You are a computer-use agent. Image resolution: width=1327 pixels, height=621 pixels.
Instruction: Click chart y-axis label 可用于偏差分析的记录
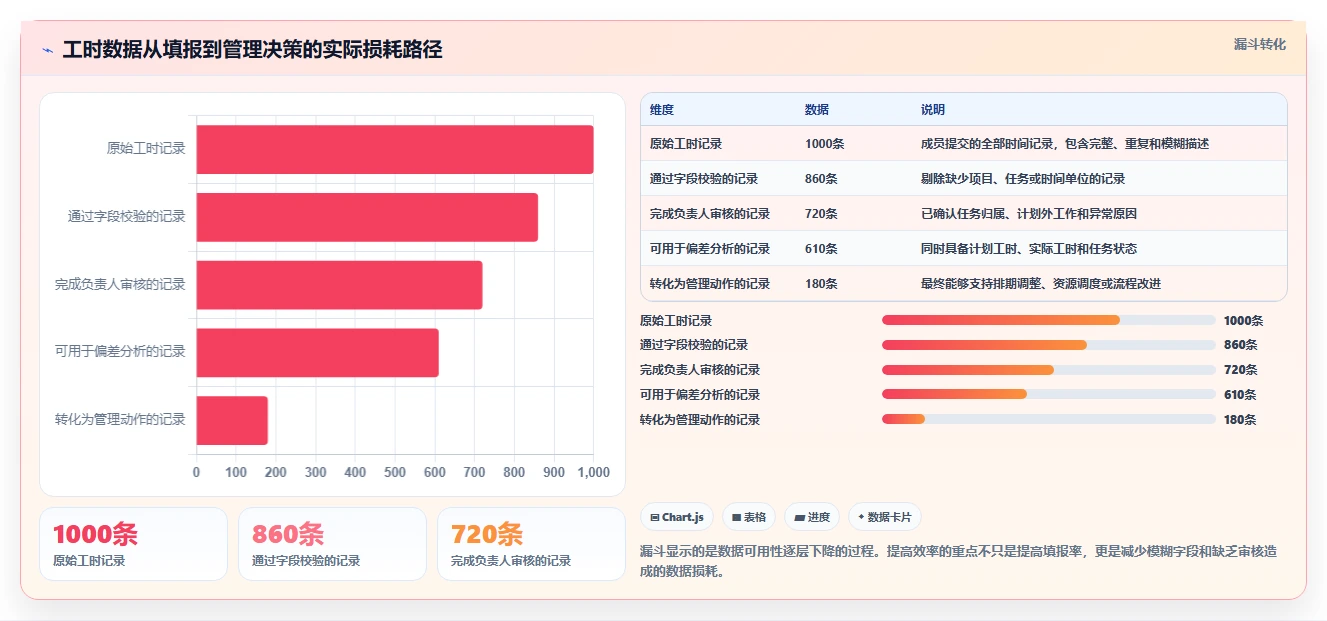click(121, 352)
